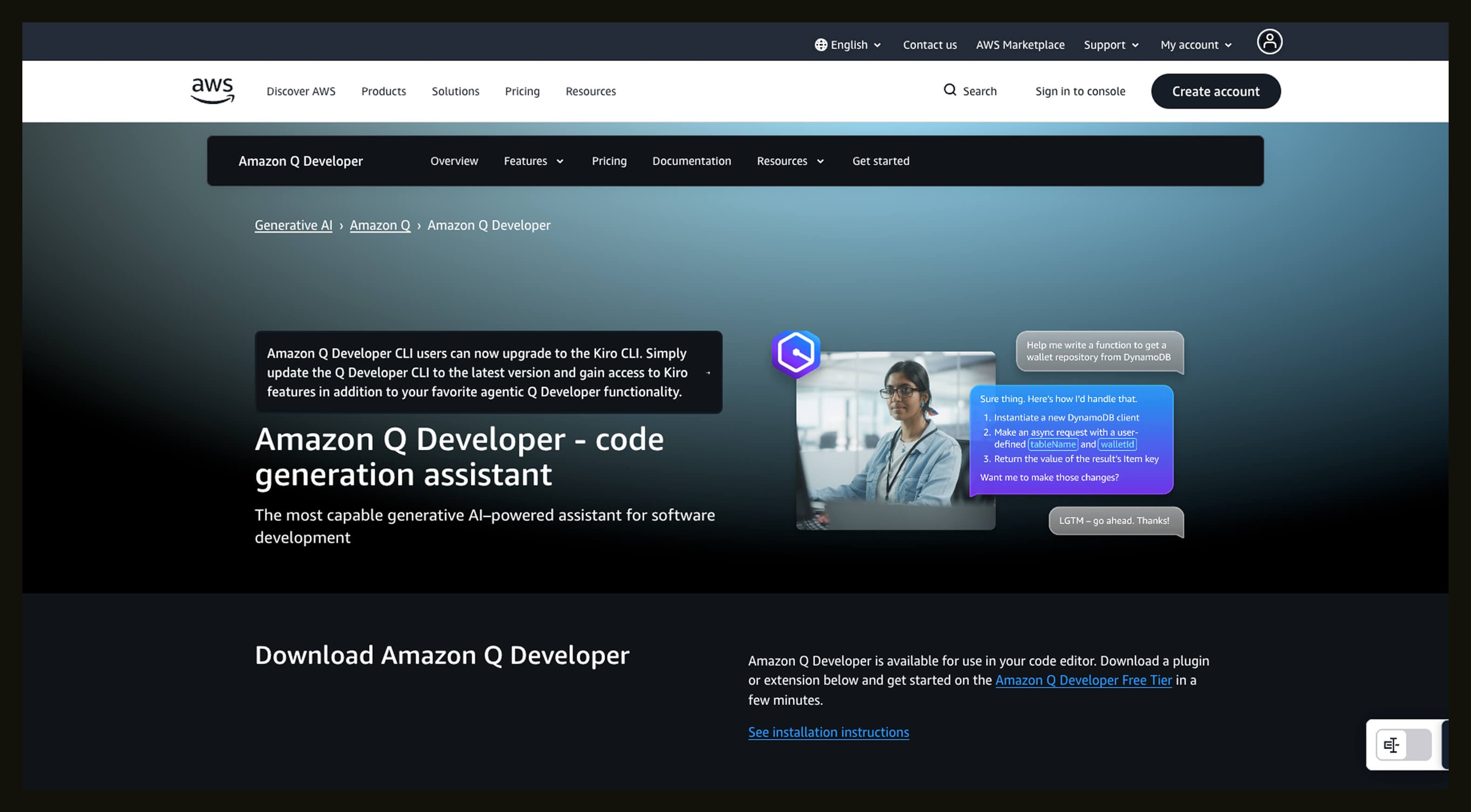Click the globe language icon
1471x812 pixels.
821,45
